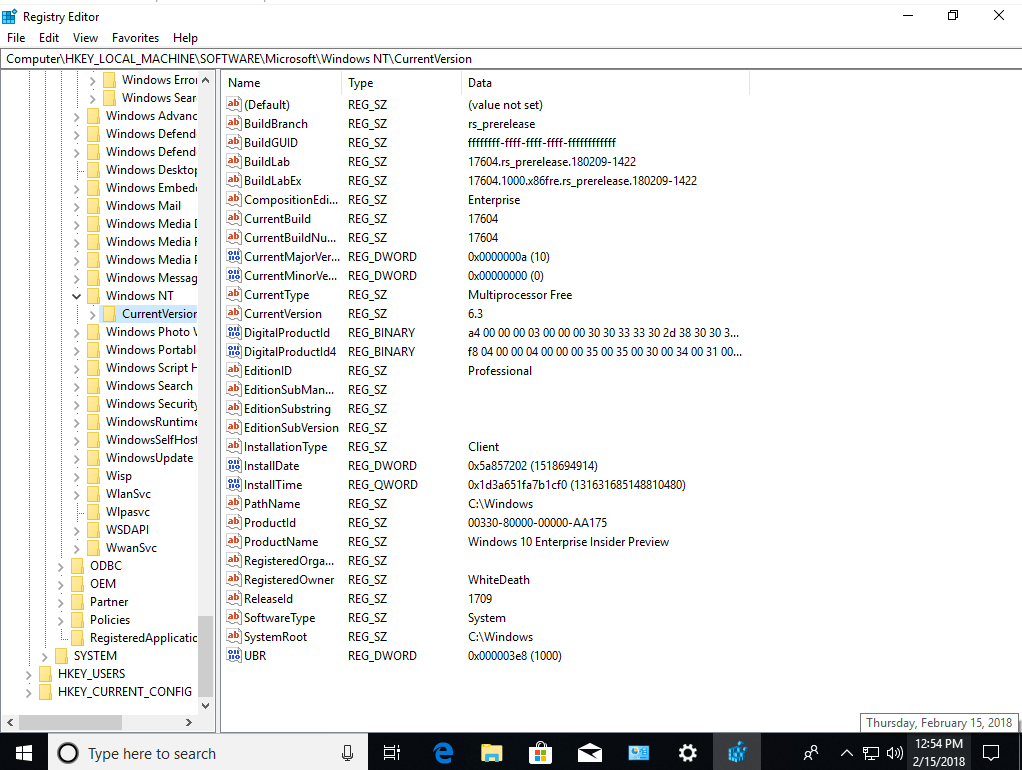
Task: Expand the WindowsUpdate key
Action: coord(76,458)
